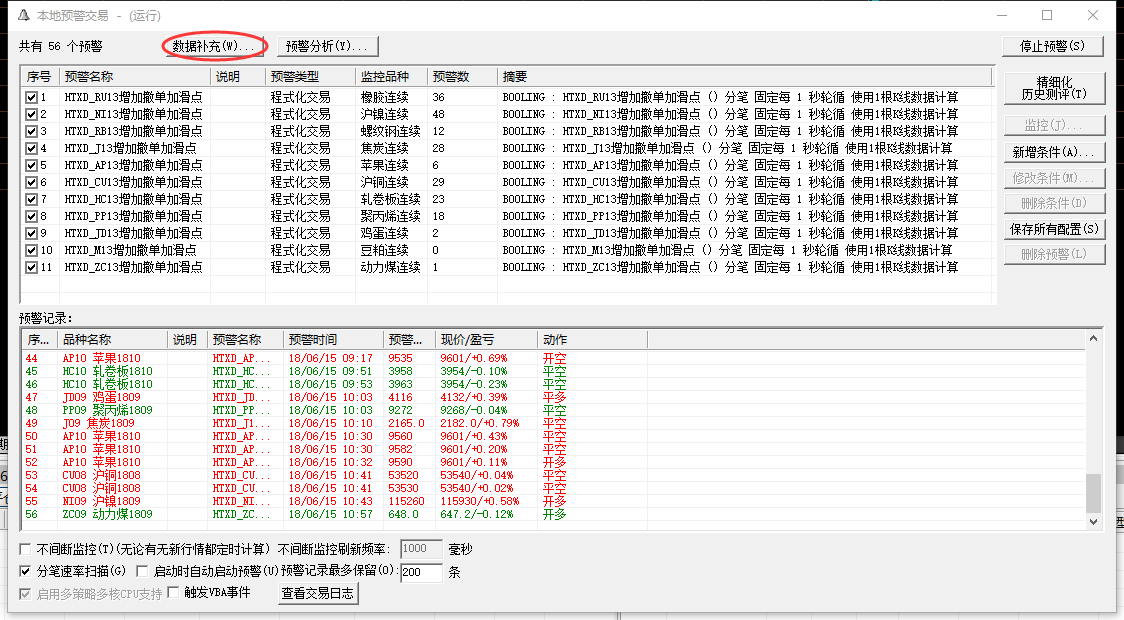Open 精细化历史测评(T)
This screenshot has width=1124, height=620.
pos(1053,88)
